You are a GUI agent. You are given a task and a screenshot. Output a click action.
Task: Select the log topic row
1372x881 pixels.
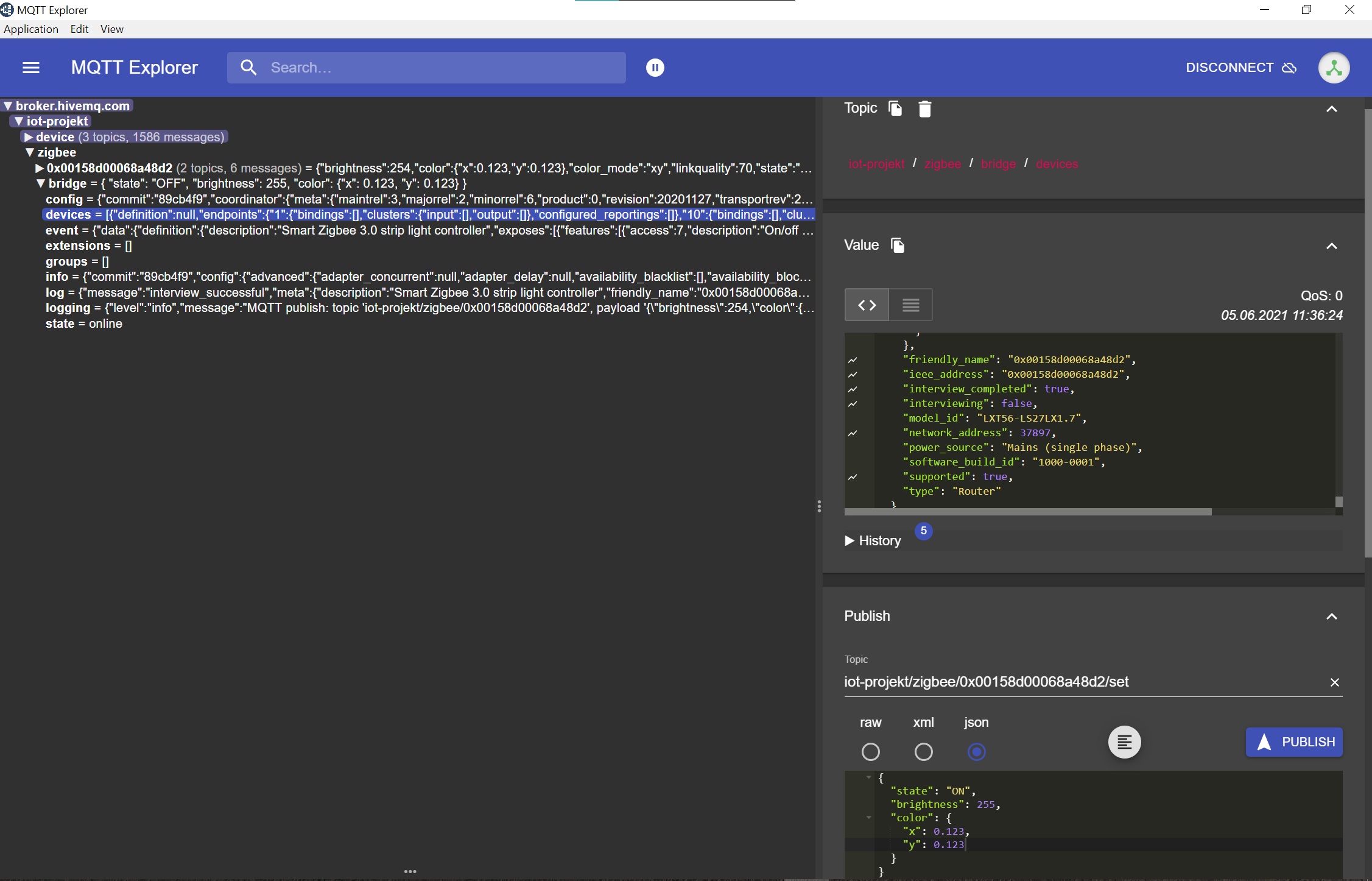pyautogui.click(x=429, y=292)
